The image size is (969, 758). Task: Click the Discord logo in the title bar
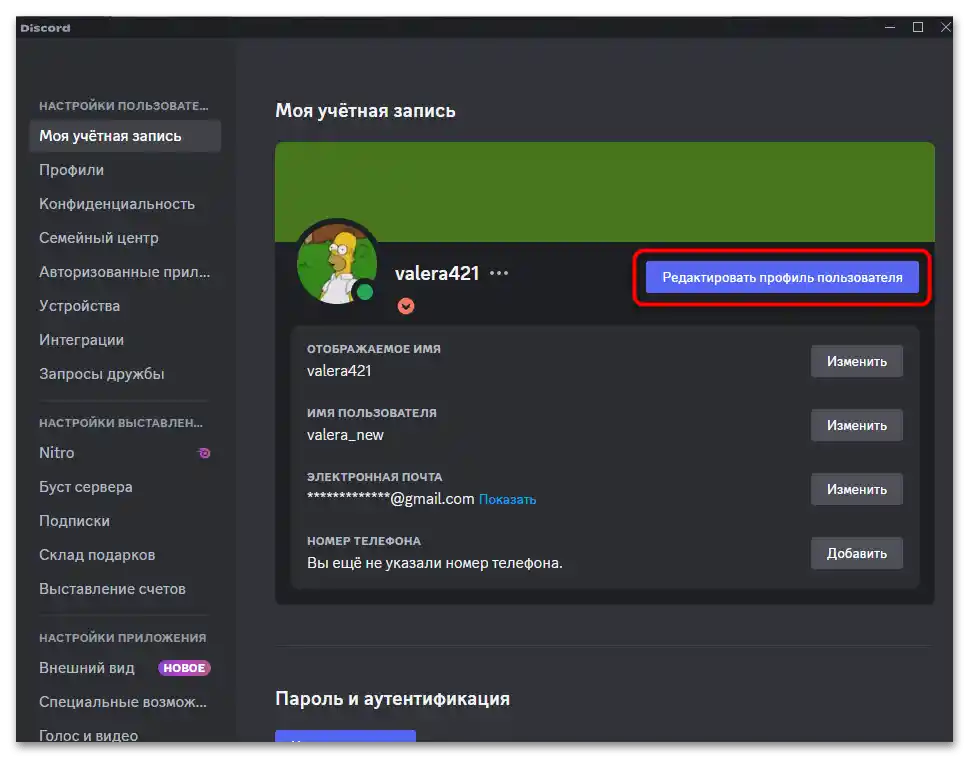46,28
